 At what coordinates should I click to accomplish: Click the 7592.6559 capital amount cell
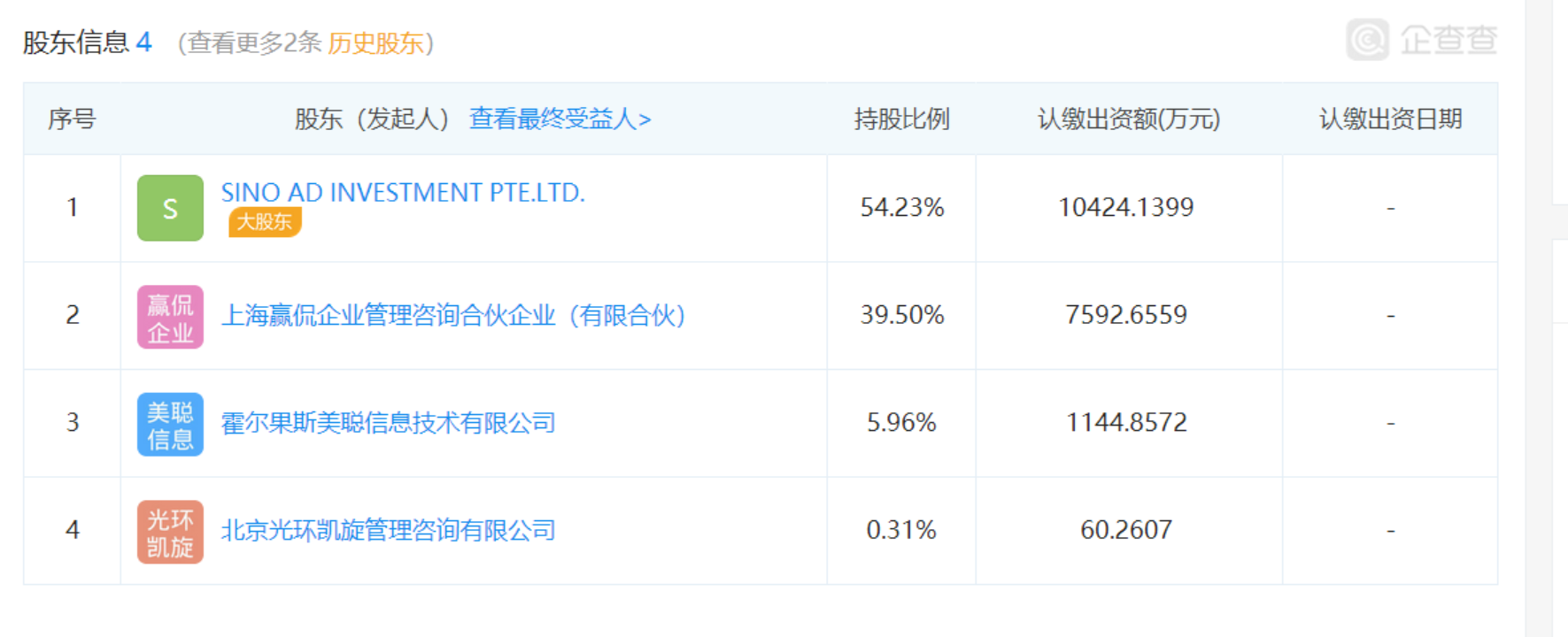1126,315
